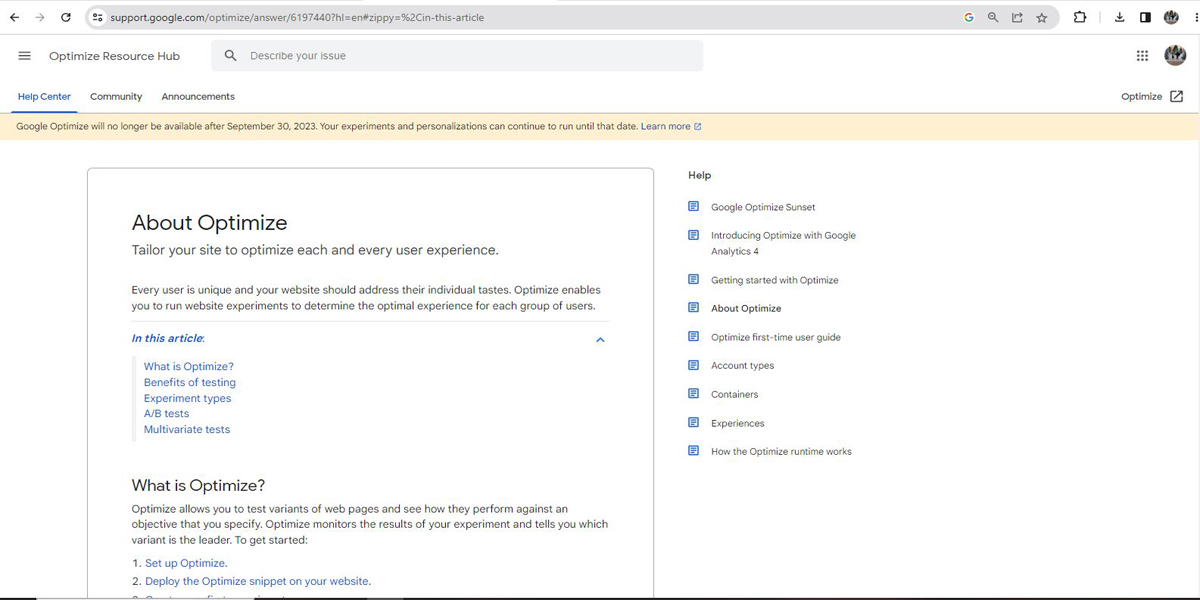Click the "What is Optimize?" section heading
Image resolution: width=1200 pixels, height=600 pixels.
[198, 486]
